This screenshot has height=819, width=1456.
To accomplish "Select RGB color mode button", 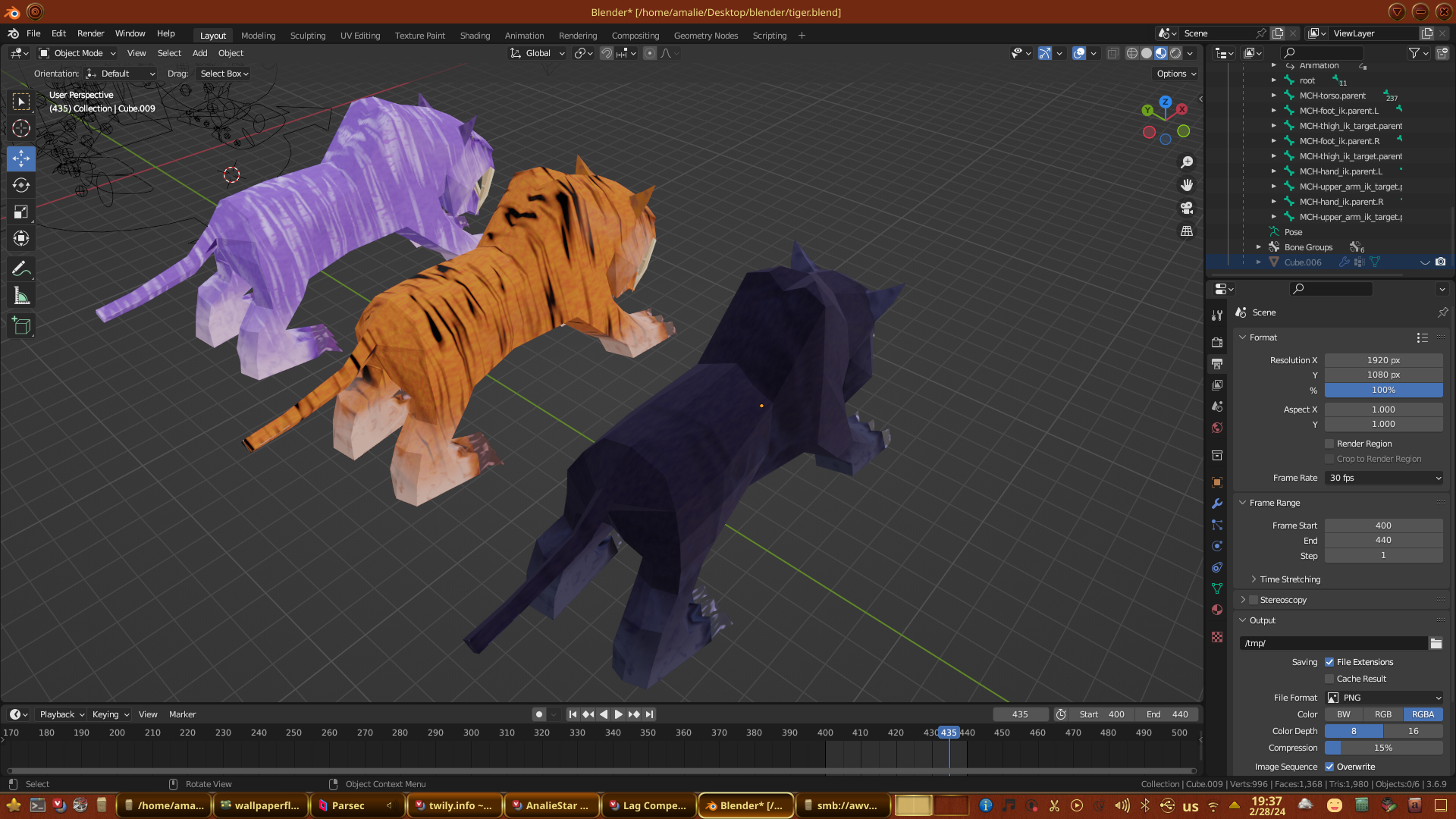I will tap(1383, 714).
